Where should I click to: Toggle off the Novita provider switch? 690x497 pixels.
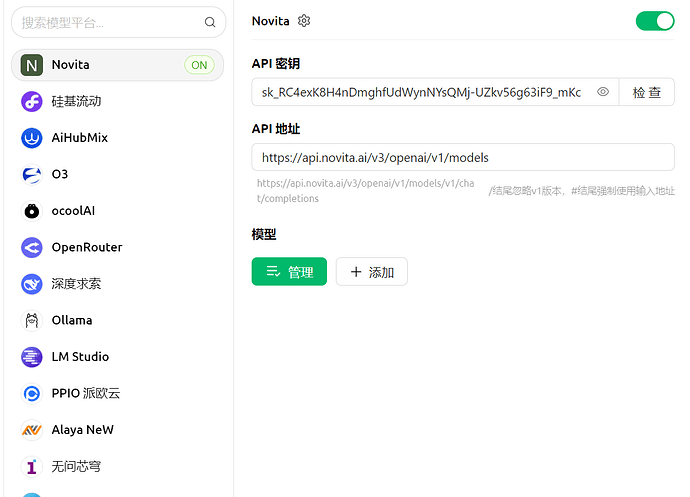pyautogui.click(x=655, y=21)
